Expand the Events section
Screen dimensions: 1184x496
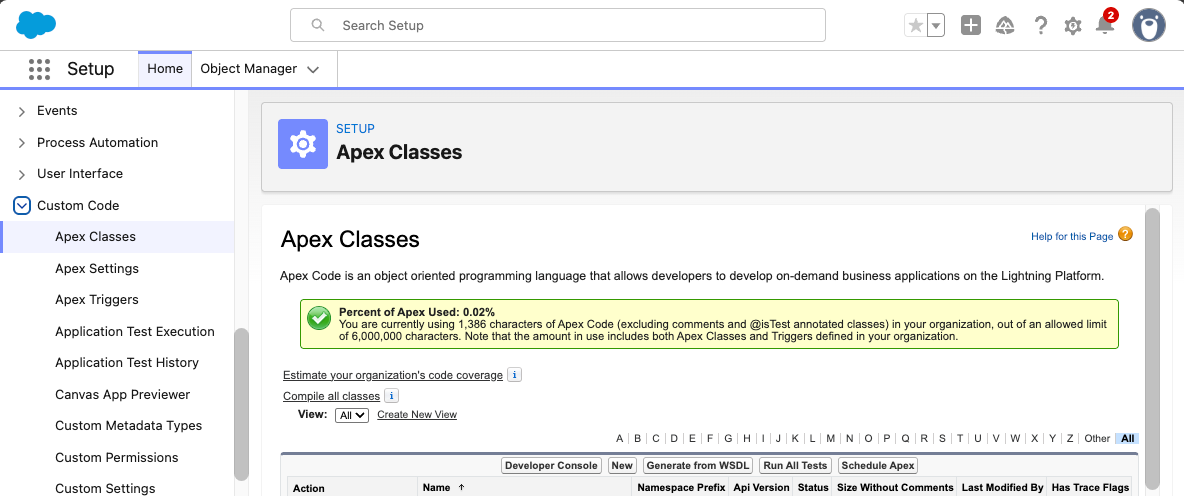coord(22,111)
